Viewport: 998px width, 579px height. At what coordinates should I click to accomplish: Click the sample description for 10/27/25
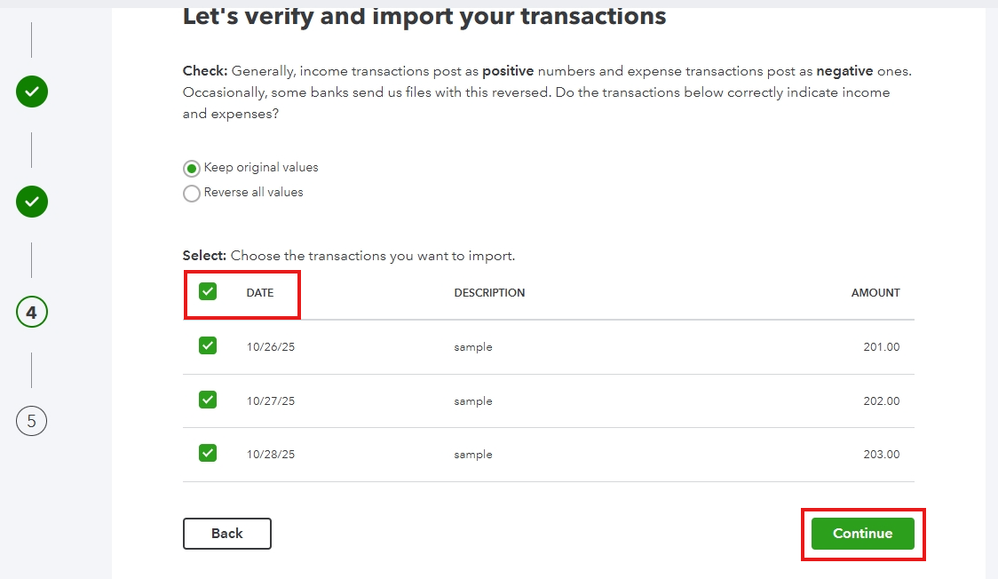coord(473,401)
